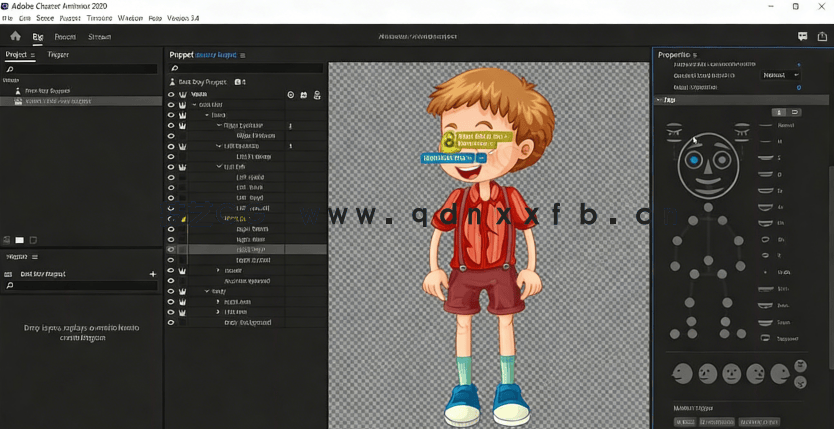Switch to the Record workspace tab

tap(65, 37)
